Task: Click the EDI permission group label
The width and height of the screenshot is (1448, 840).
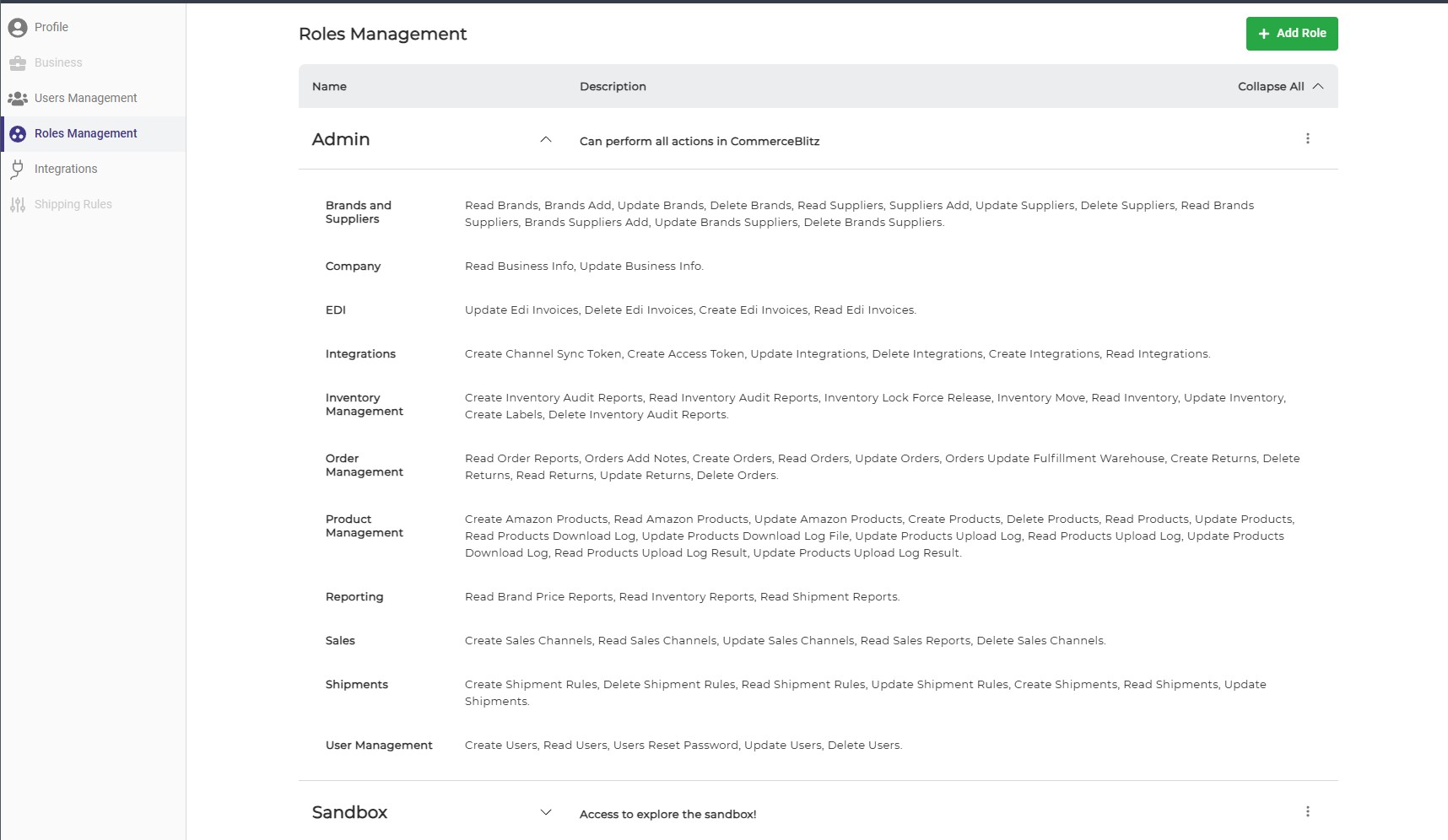Action: pyautogui.click(x=336, y=310)
